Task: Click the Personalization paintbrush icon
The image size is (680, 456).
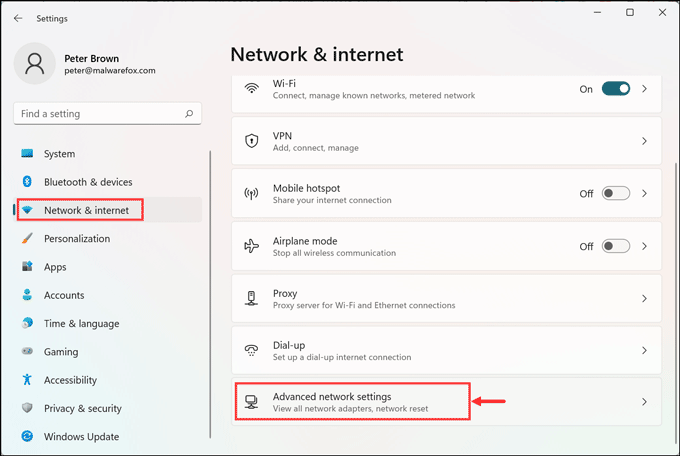Action: coord(27,239)
